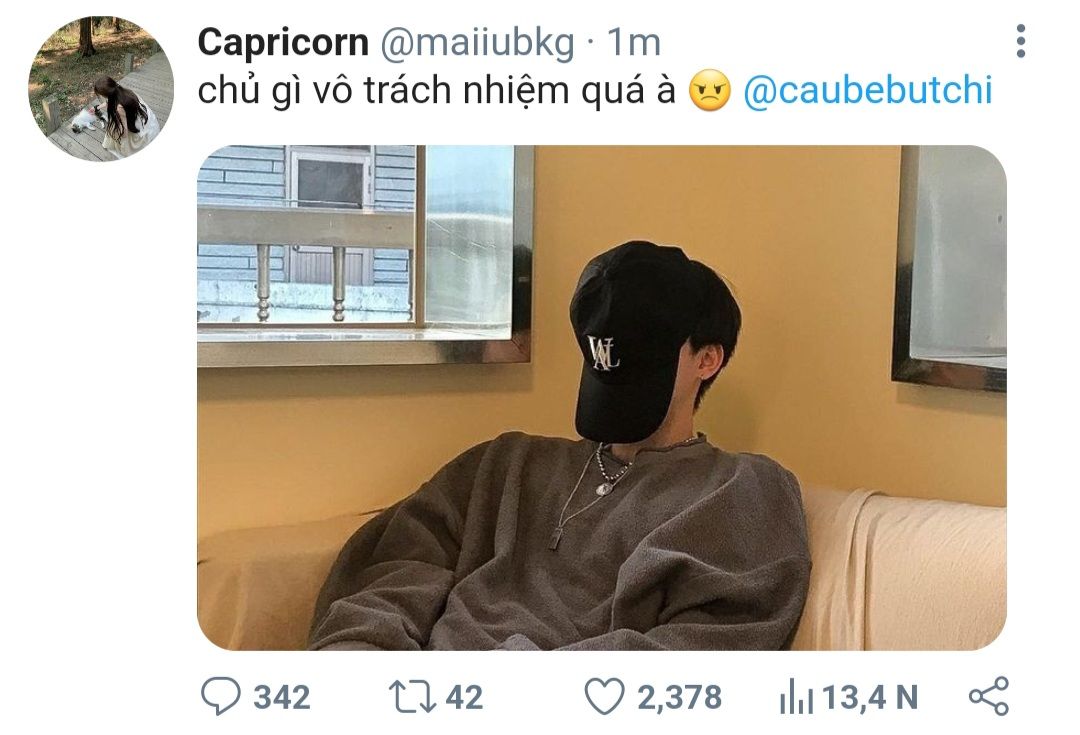1080x735 pixels.
Task: Click the 13,4 N views count
Action: 871,697
